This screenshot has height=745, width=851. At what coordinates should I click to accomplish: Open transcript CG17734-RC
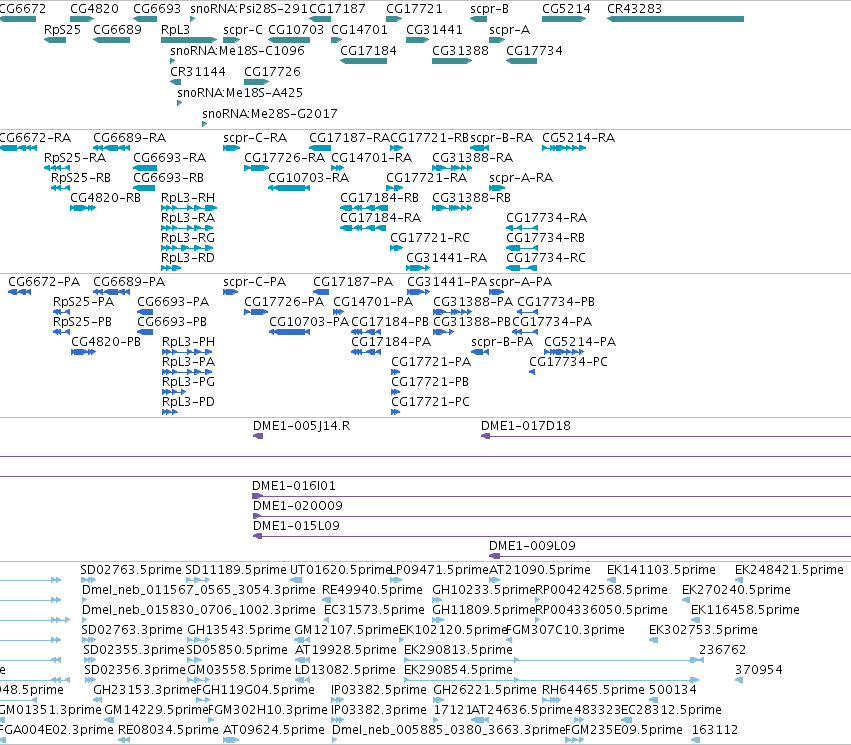coord(546,258)
